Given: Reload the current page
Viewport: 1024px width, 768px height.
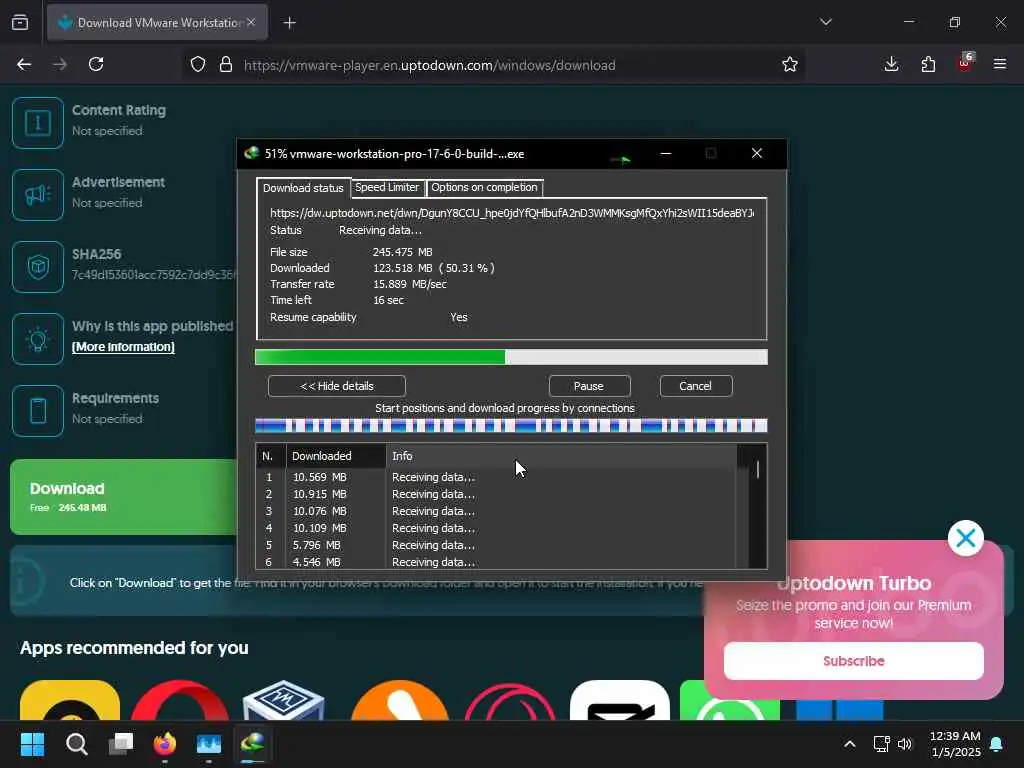Looking at the screenshot, I should [x=96, y=64].
